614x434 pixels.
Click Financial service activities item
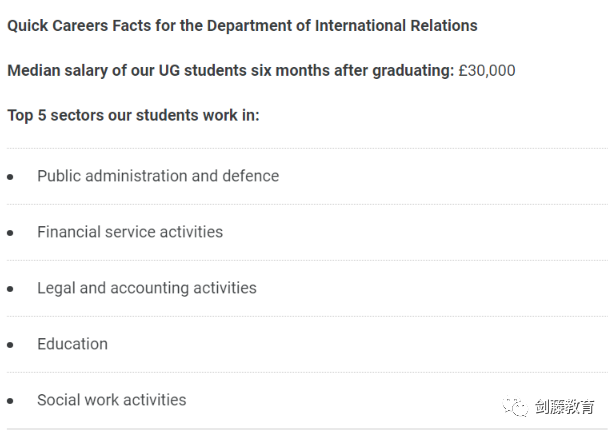click(130, 232)
